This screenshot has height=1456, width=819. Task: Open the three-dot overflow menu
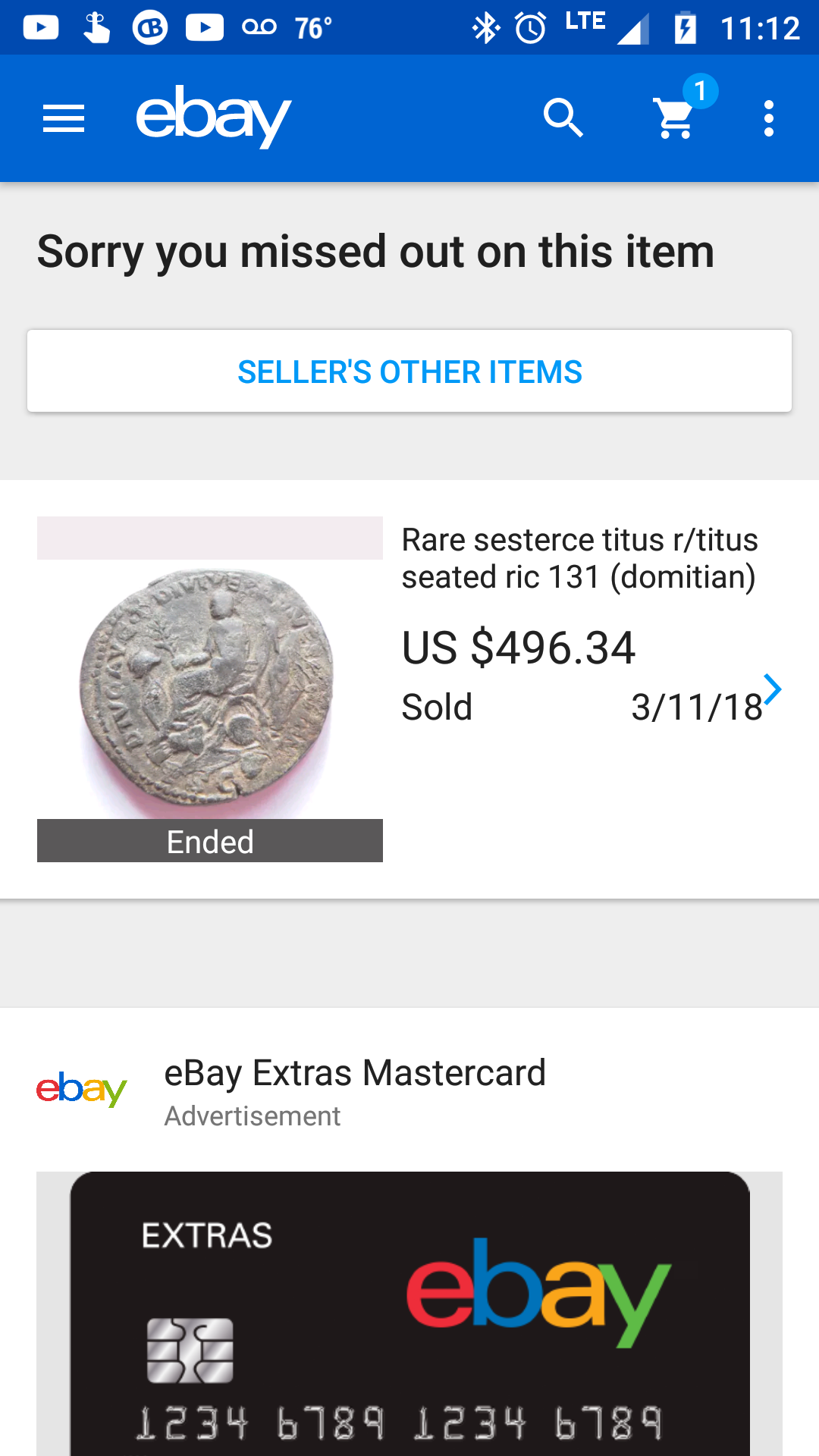coord(769,118)
